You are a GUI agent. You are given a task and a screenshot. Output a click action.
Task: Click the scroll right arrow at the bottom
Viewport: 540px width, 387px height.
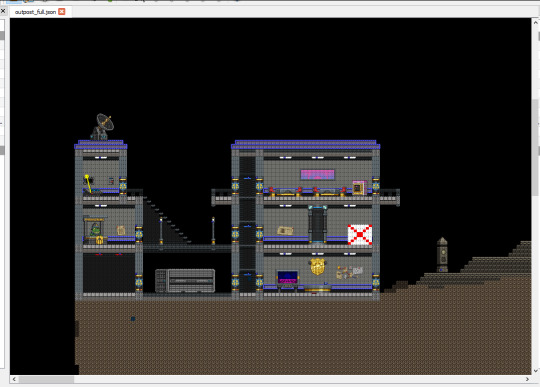(x=527, y=379)
